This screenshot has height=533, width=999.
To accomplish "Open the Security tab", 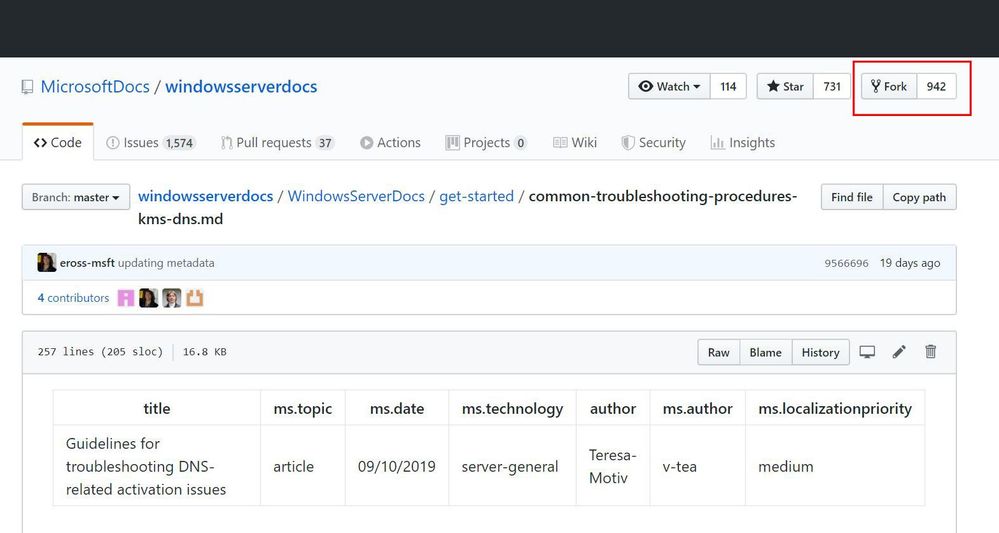I will coord(654,143).
